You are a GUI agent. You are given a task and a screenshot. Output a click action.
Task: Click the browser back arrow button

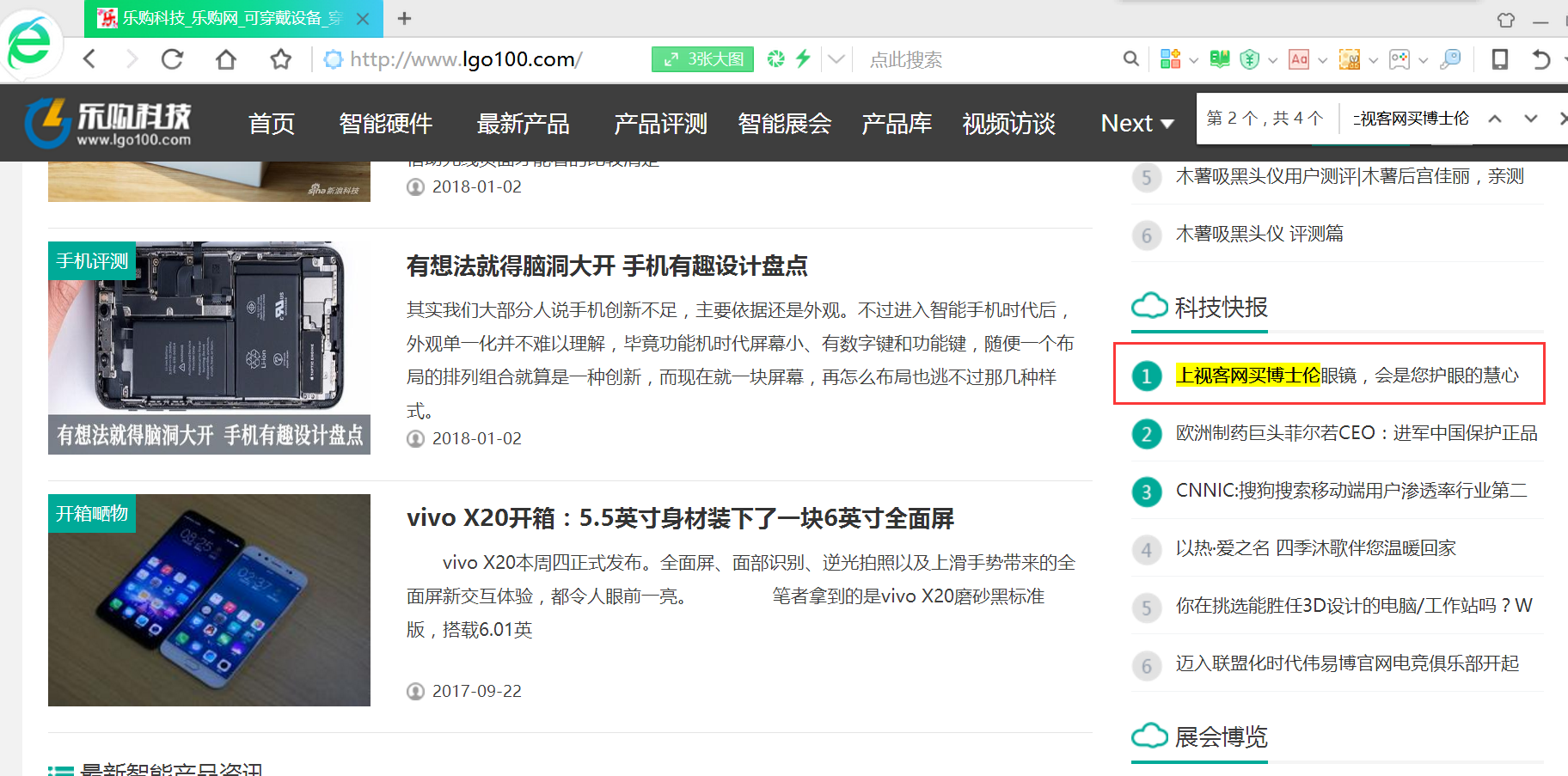[x=89, y=59]
